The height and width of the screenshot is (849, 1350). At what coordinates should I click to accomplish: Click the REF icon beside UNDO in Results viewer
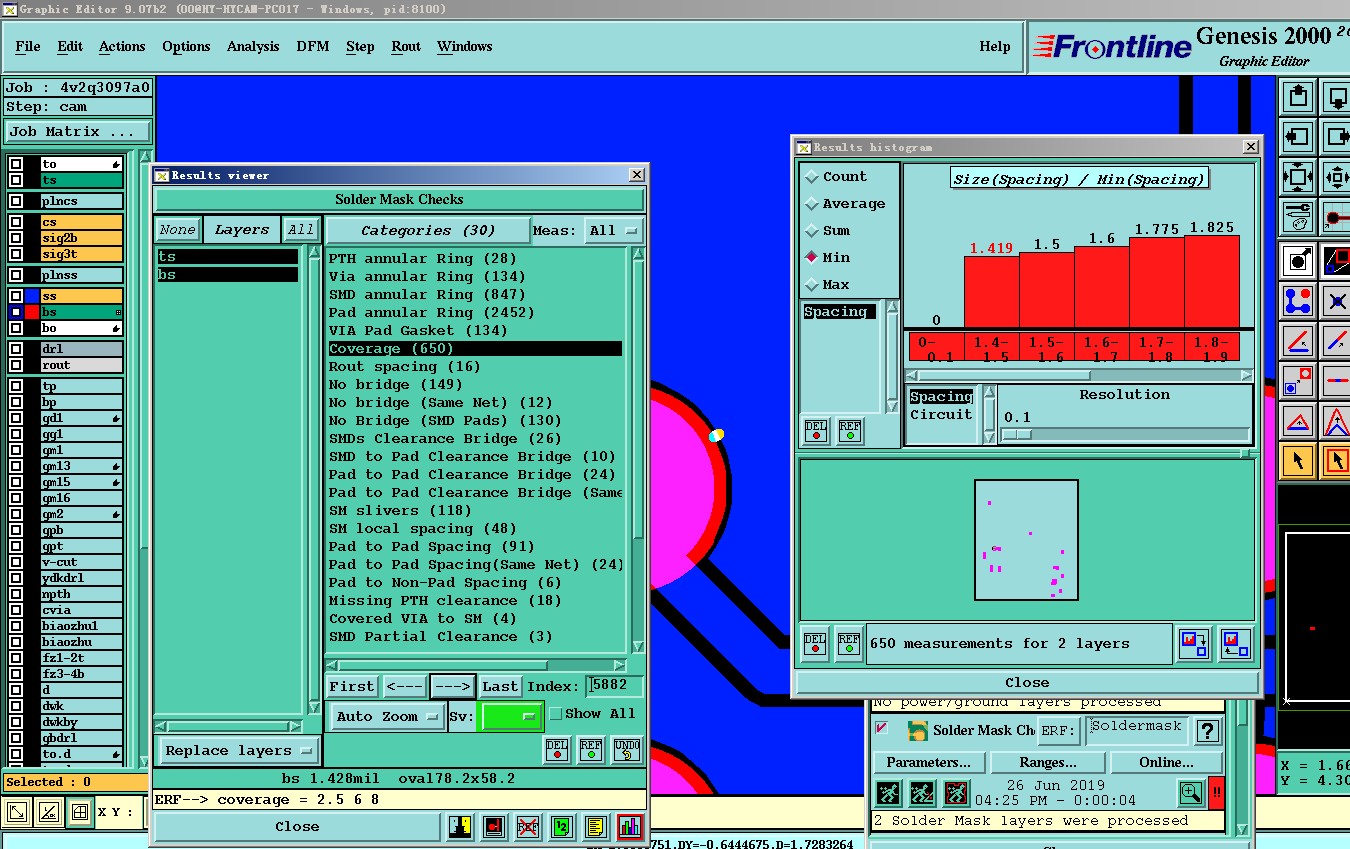tap(591, 749)
